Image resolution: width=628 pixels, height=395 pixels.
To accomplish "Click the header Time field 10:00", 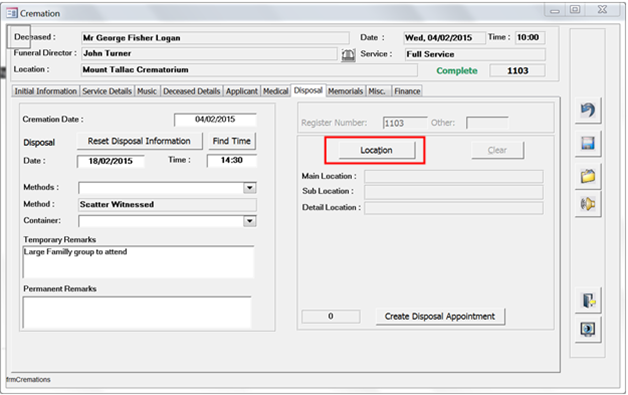I will (x=530, y=37).
